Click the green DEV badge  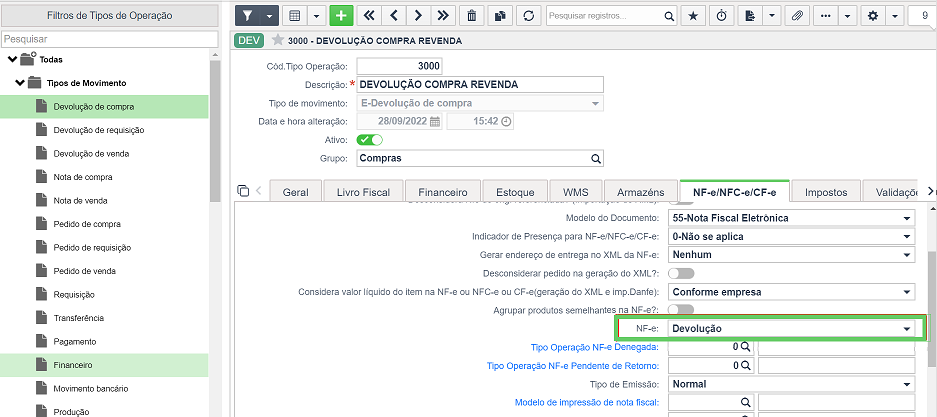click(x=250, y=41)
